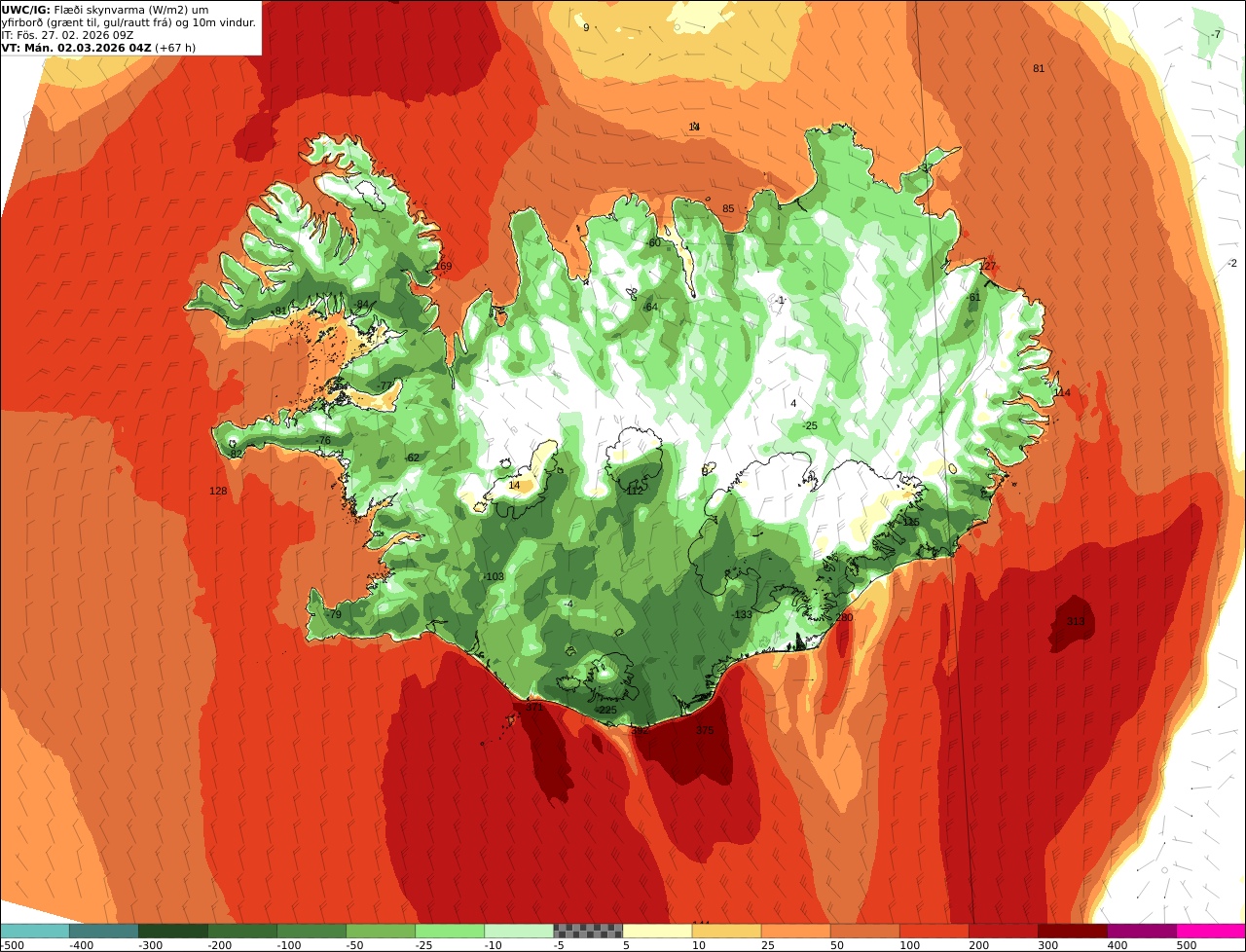
Task: Select the light green -25 to -10 swatch
Action: tap(450, 931)
